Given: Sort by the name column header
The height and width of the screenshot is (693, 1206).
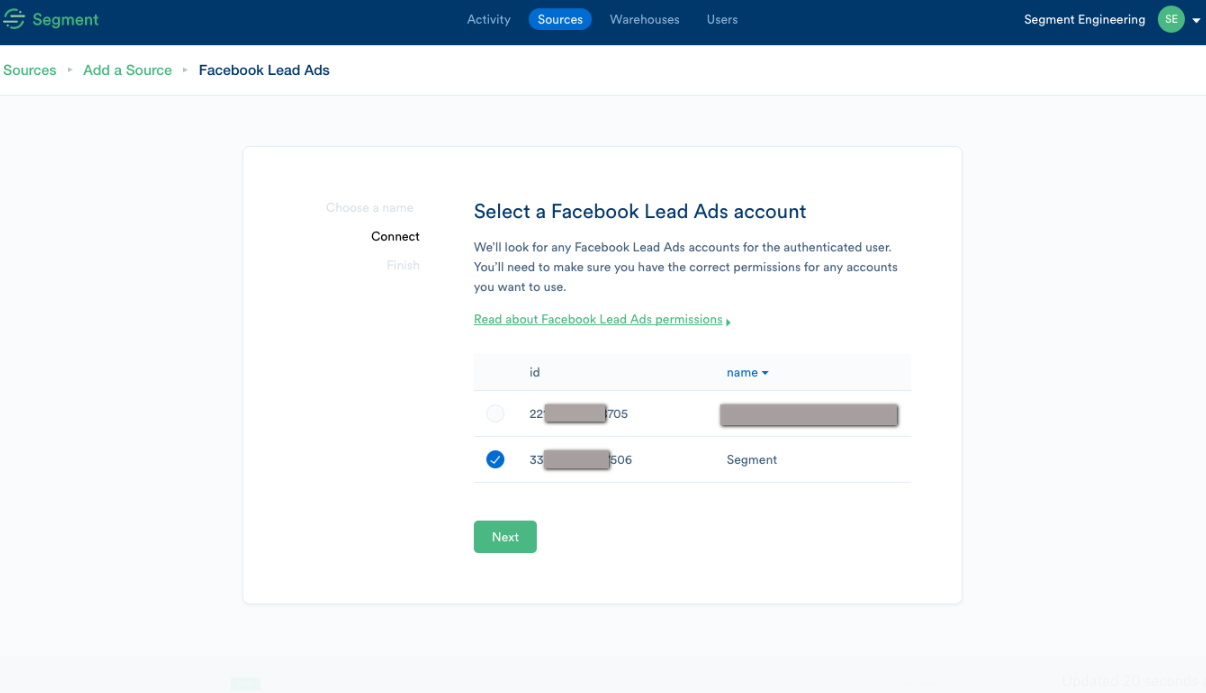Looking at the screenshot, I should tap(741, 372).
